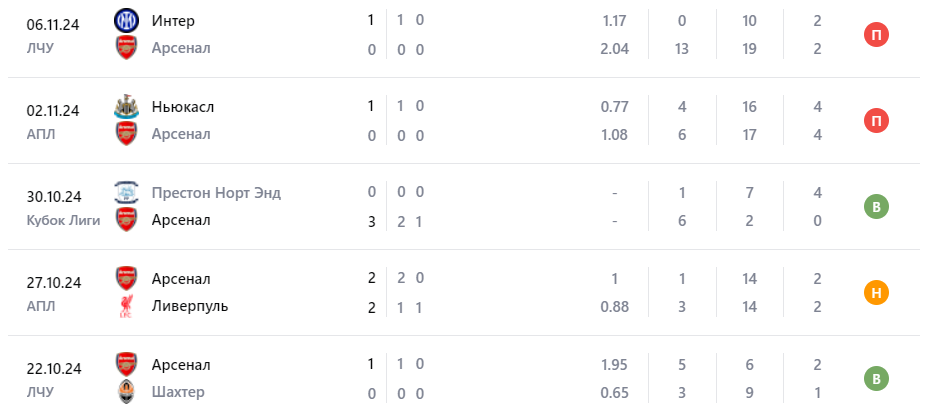Click the Inter club crest icon
Viewport: 932px width, 417px height.
point(126,20)
